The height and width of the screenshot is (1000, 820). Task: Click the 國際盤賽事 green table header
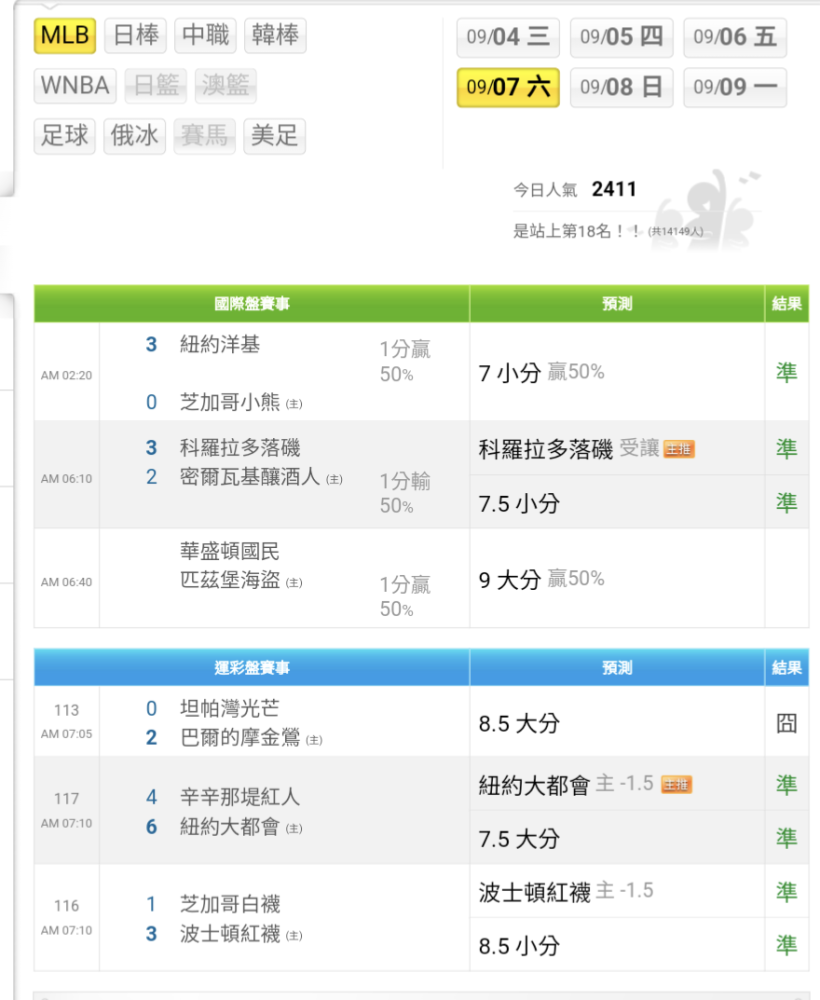(x=252, y=304)
